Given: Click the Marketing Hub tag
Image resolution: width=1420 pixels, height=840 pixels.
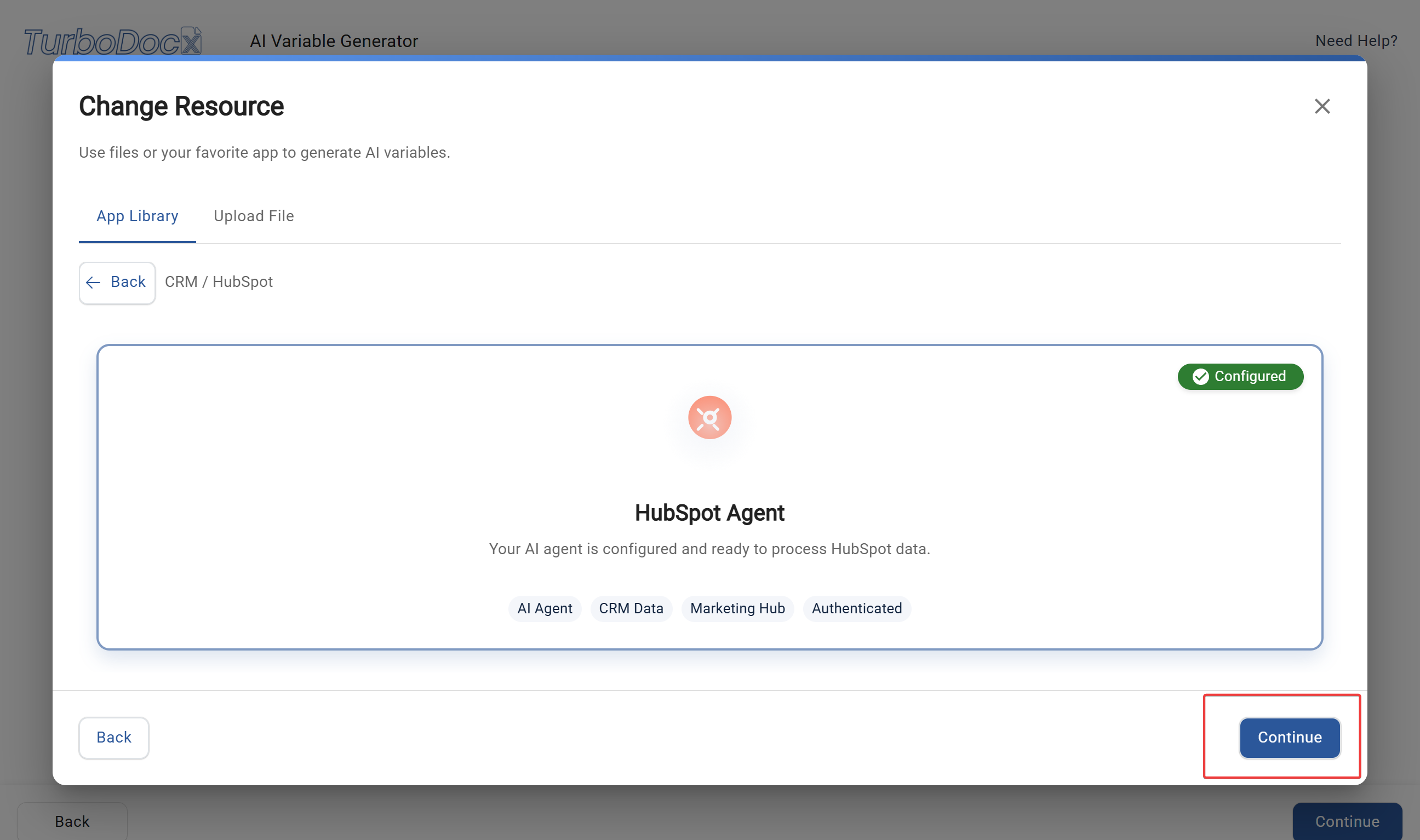Looking at the screenshot, I should [x=737, y=608].
